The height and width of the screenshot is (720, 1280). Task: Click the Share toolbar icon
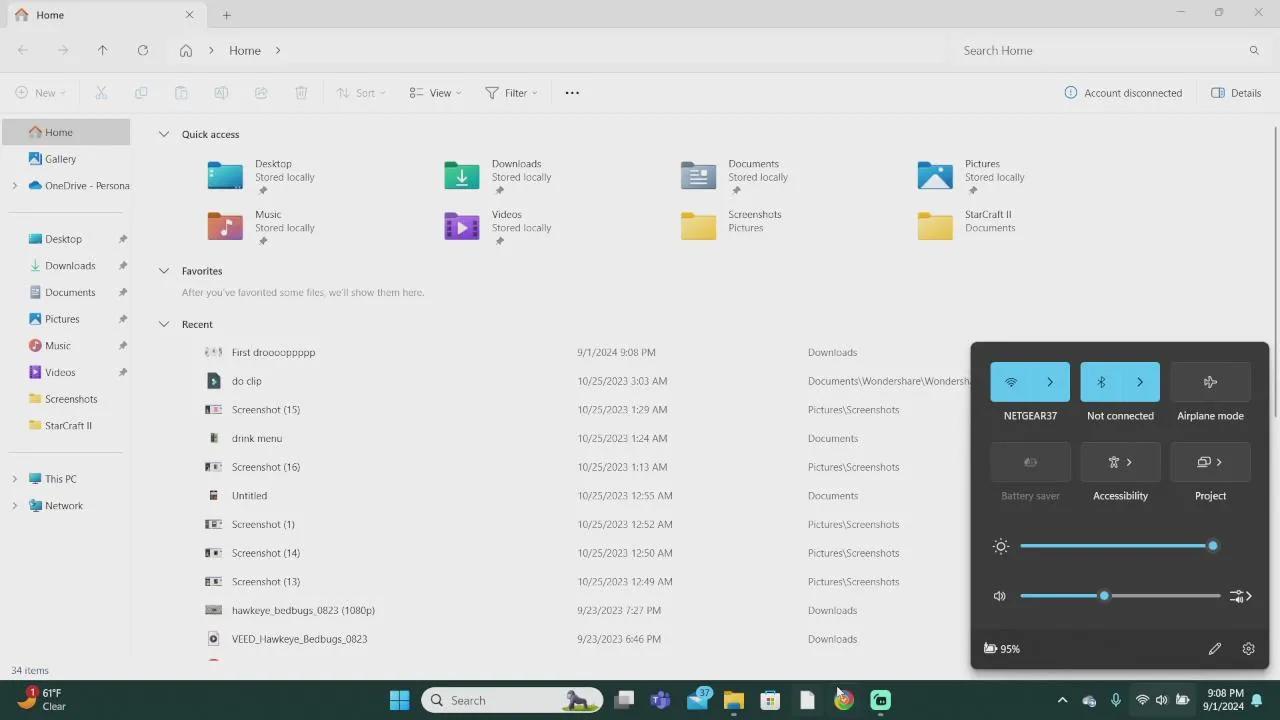261,93
